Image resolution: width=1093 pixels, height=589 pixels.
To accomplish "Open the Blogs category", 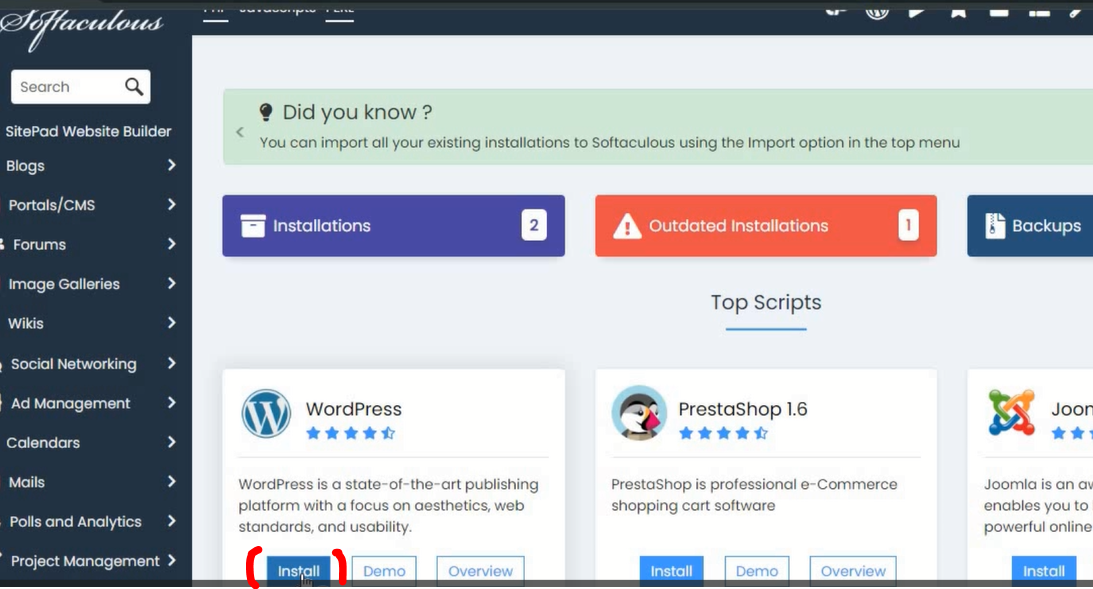I will point(25,166).
